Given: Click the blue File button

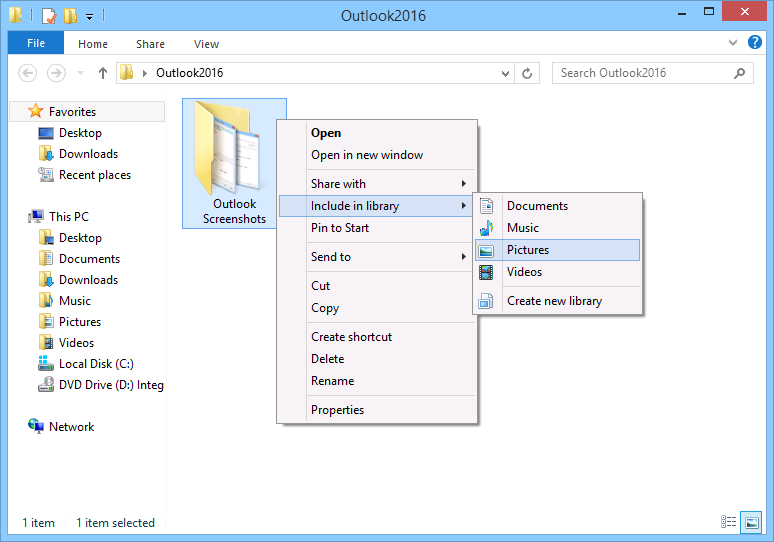Looking at the screenshot, I should pos(35,44).
